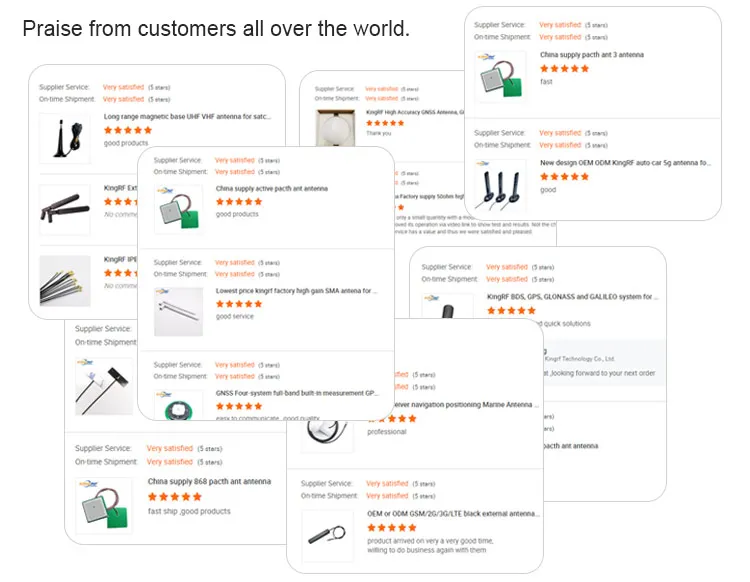This screenshot has height=582, width=750.
Task: Click the 'pacth ant 3 antenna' product thumbnail
Action: [499, 74]
